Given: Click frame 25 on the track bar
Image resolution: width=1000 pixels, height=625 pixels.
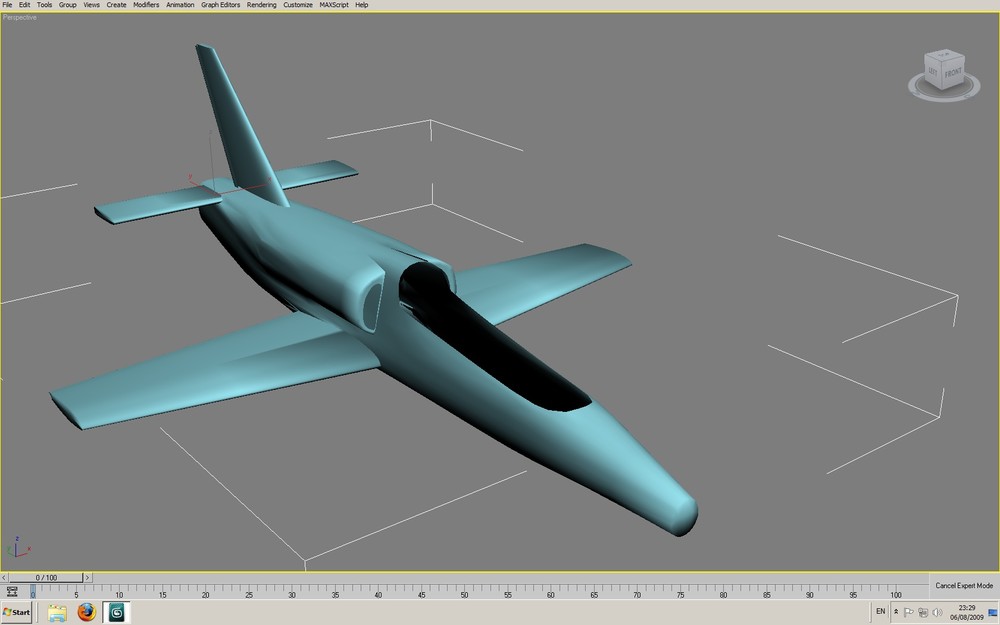Looking at the screenshot, I should (249, 592).
